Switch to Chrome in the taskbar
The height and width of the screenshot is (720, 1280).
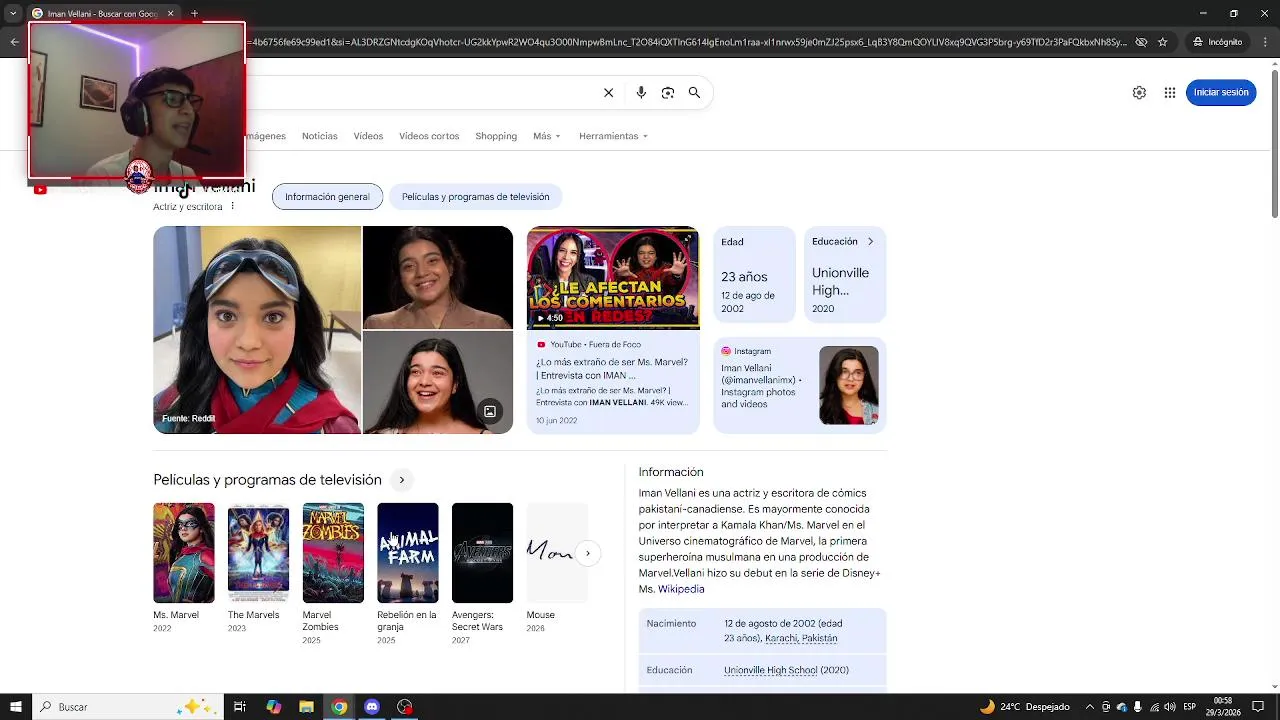coord(340,707)
